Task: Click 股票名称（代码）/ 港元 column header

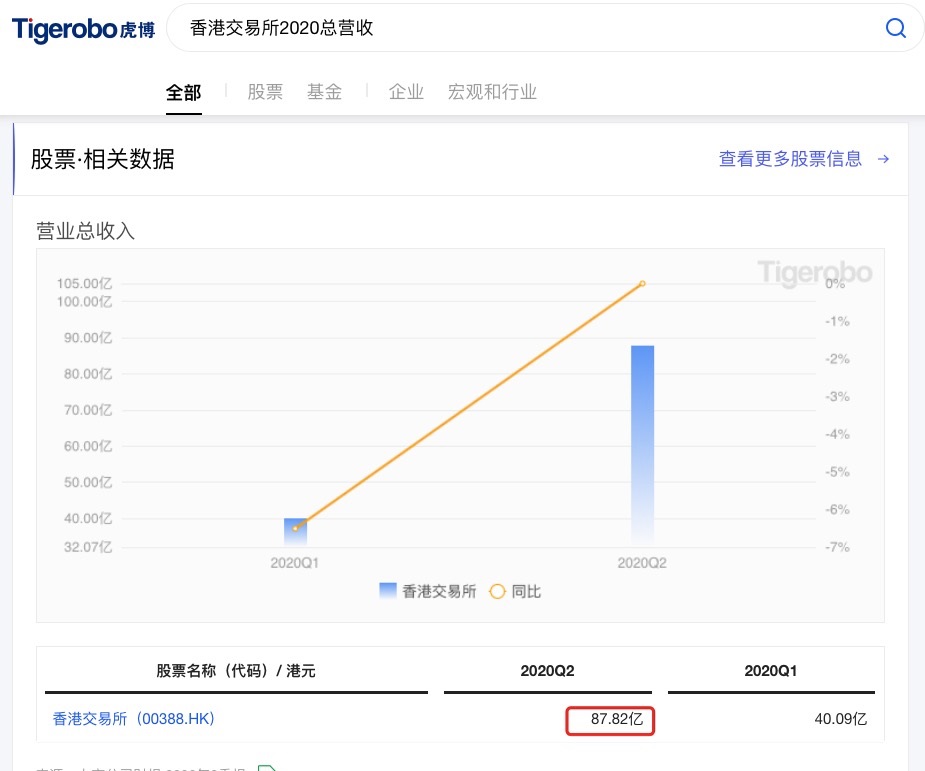Action: pyautogui.click(x=236, y=671)
